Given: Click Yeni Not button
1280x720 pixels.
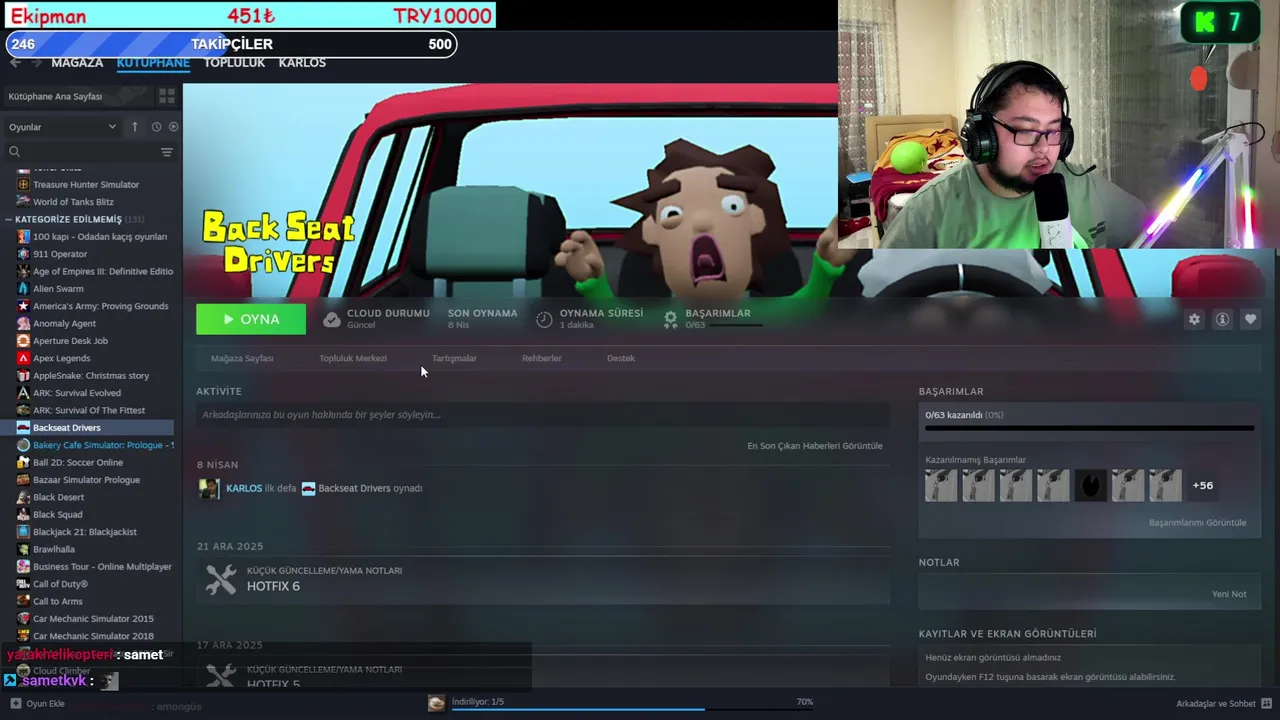Looking at the screenshot, I should (1229, 594).
